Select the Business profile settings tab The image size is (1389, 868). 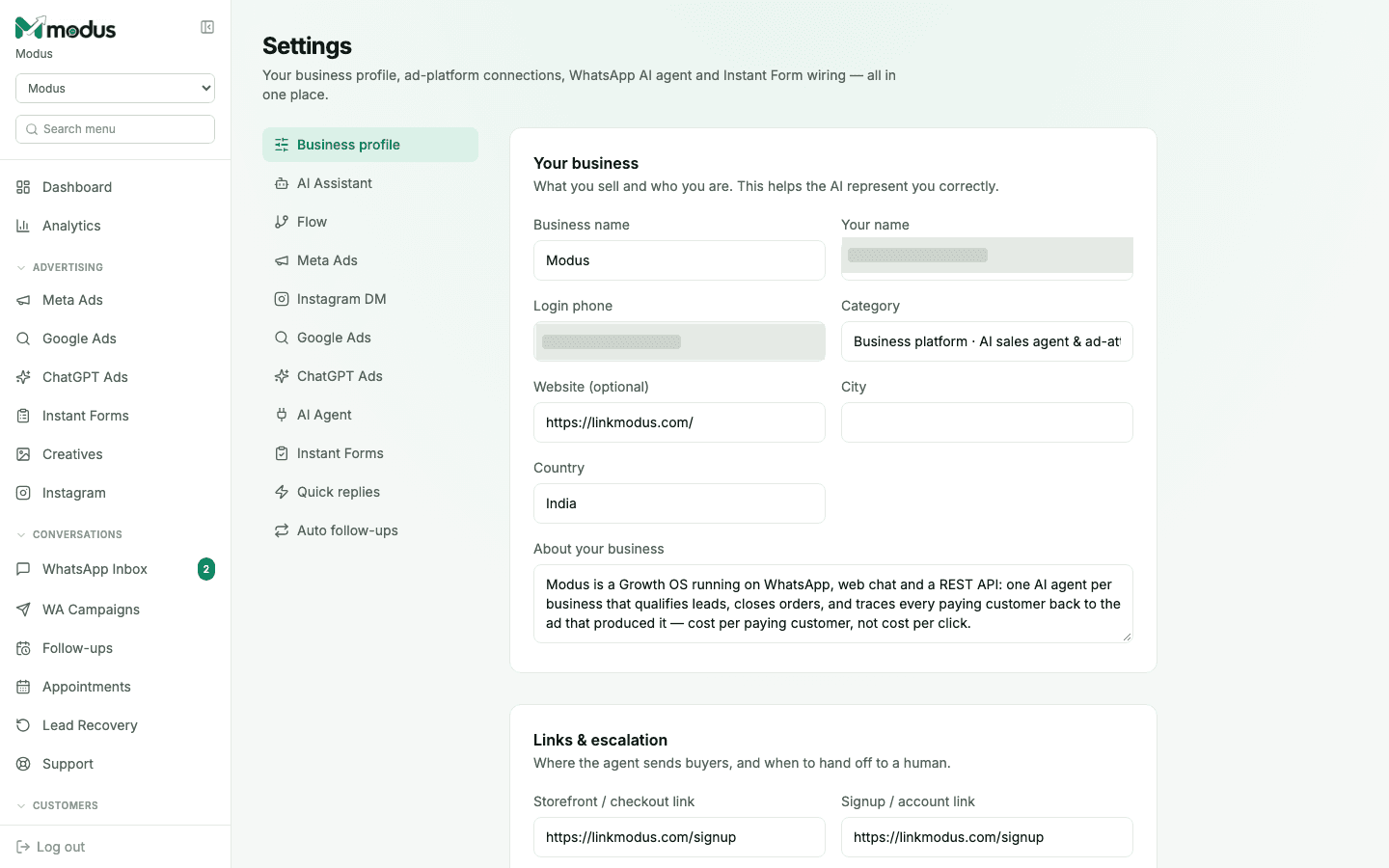click(x=370, y=145)
